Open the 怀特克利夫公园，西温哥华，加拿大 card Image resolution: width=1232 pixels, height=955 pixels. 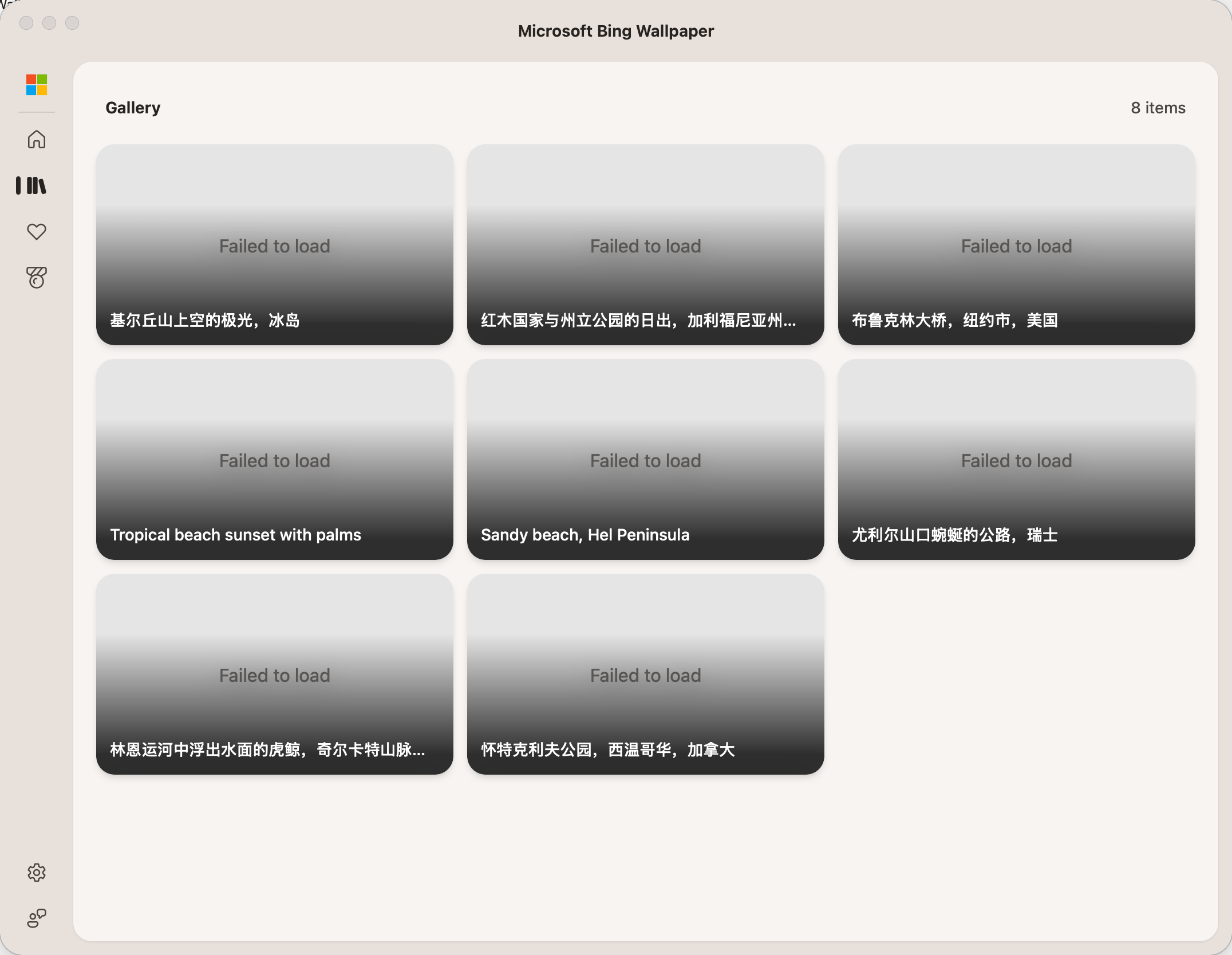tap(646, 674)
